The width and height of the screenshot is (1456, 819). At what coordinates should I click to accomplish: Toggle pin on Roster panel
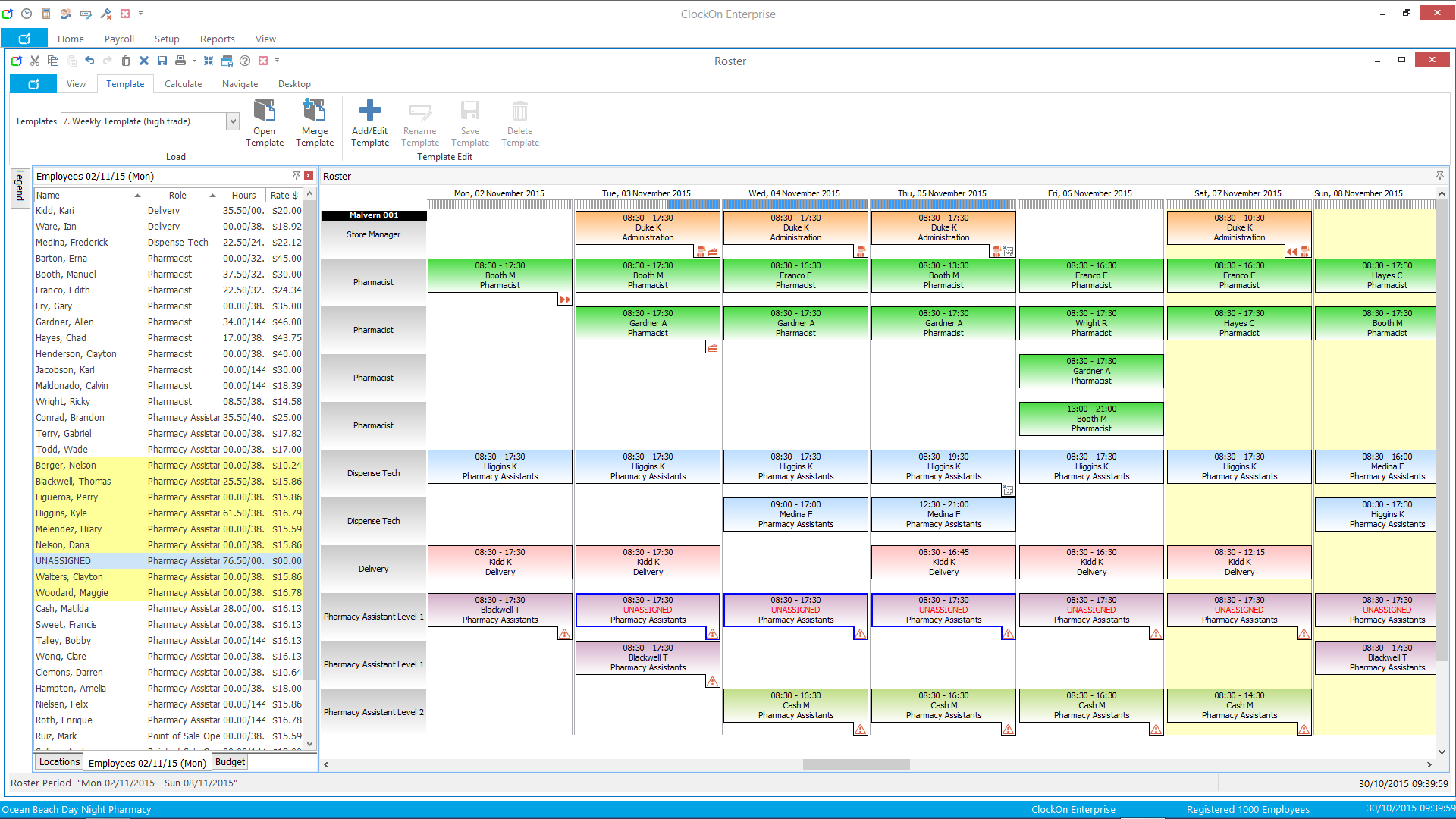tap(1439, 176)
